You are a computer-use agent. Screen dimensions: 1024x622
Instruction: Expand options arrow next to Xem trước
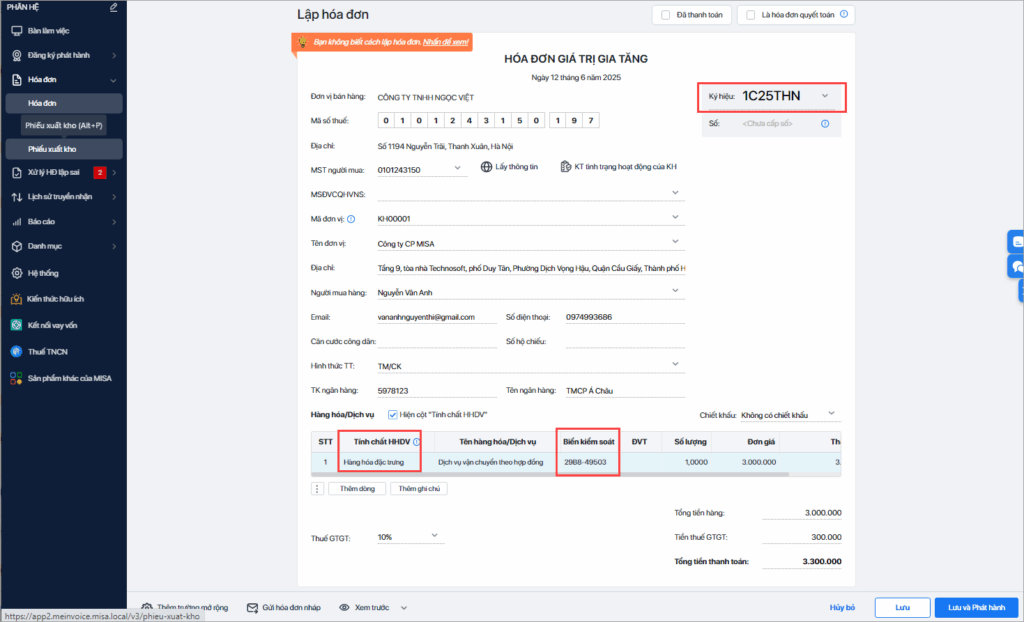pos(404,608)
